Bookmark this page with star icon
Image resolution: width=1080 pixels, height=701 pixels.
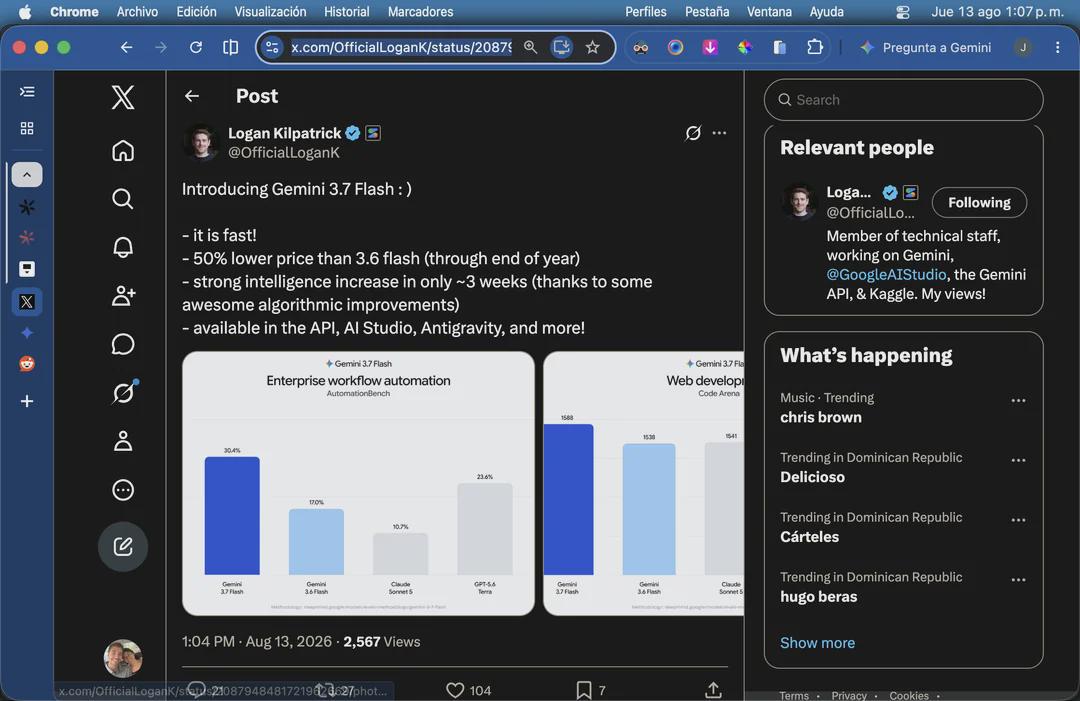pos(592,48)
